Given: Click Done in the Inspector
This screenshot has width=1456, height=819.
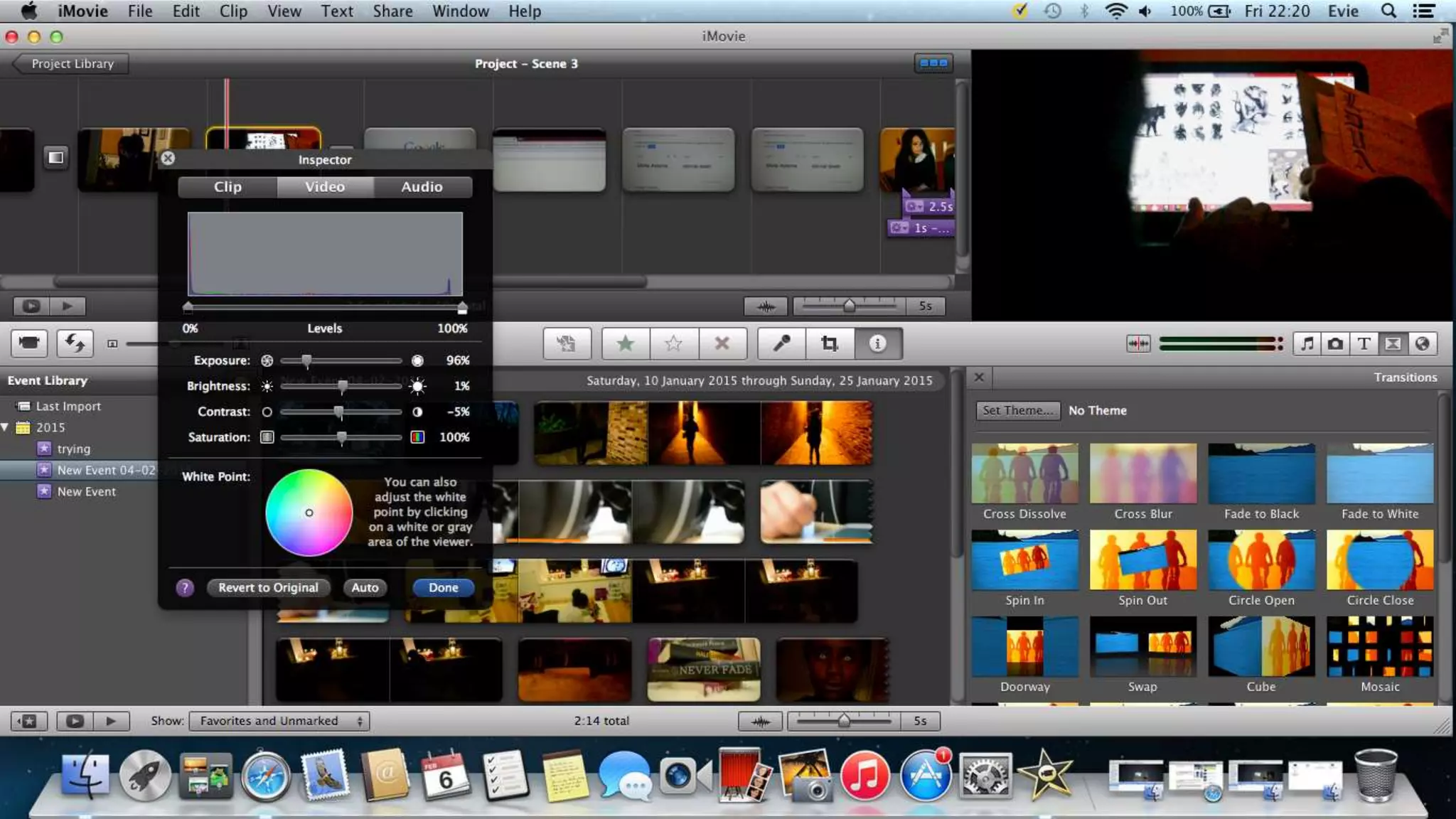Looking at the screenshot, I should click(444, 588).
